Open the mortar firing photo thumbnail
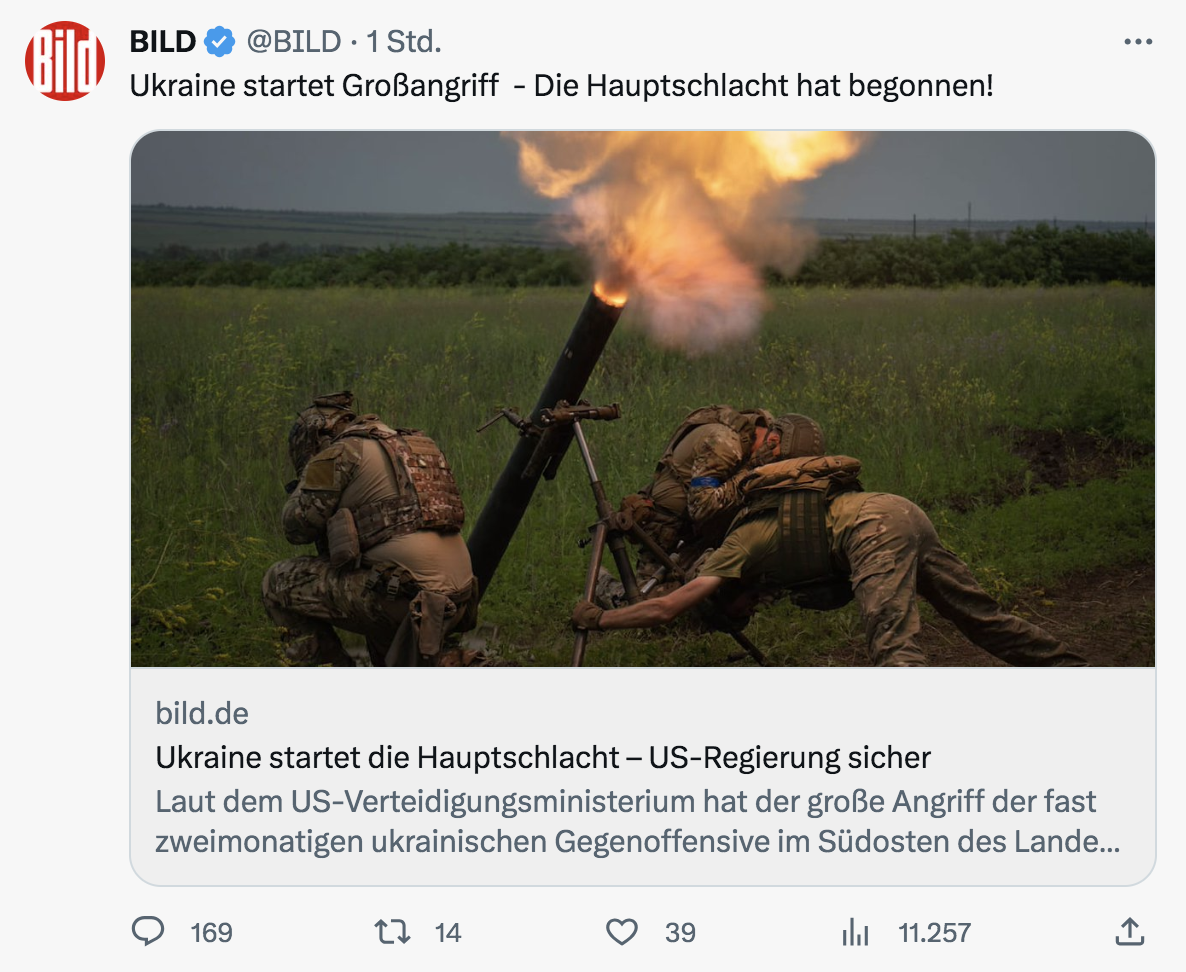Screen dimensions: 1186x972 (643, 399)
